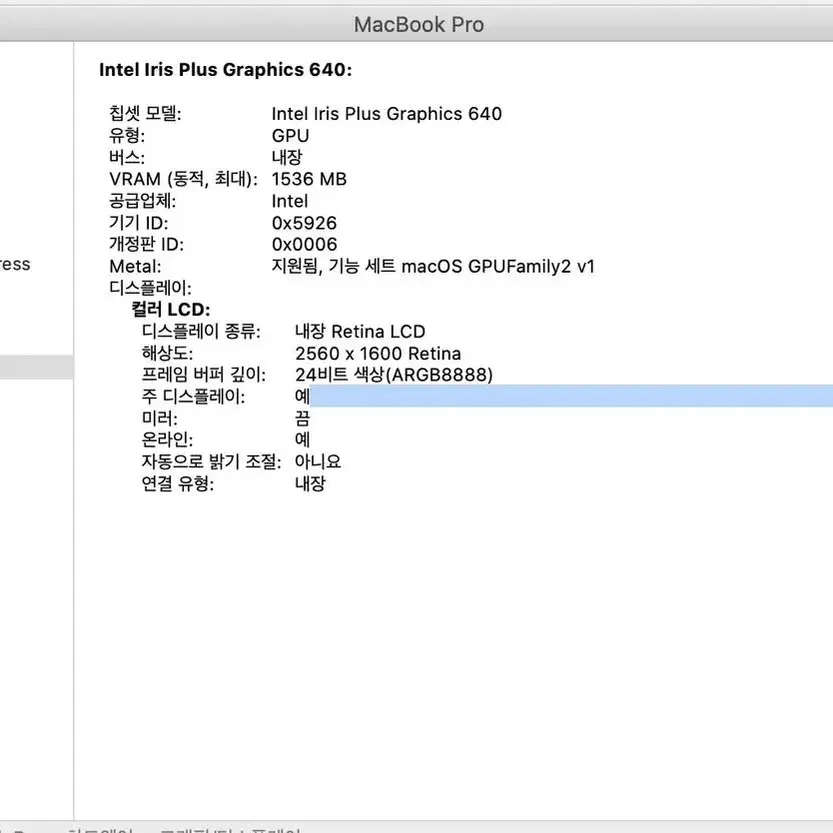This screenshot has width=833, height=833.
Task: Select the '컬러 LCD:' subheading
Action: pyautogui.click(x=171, y=309)
